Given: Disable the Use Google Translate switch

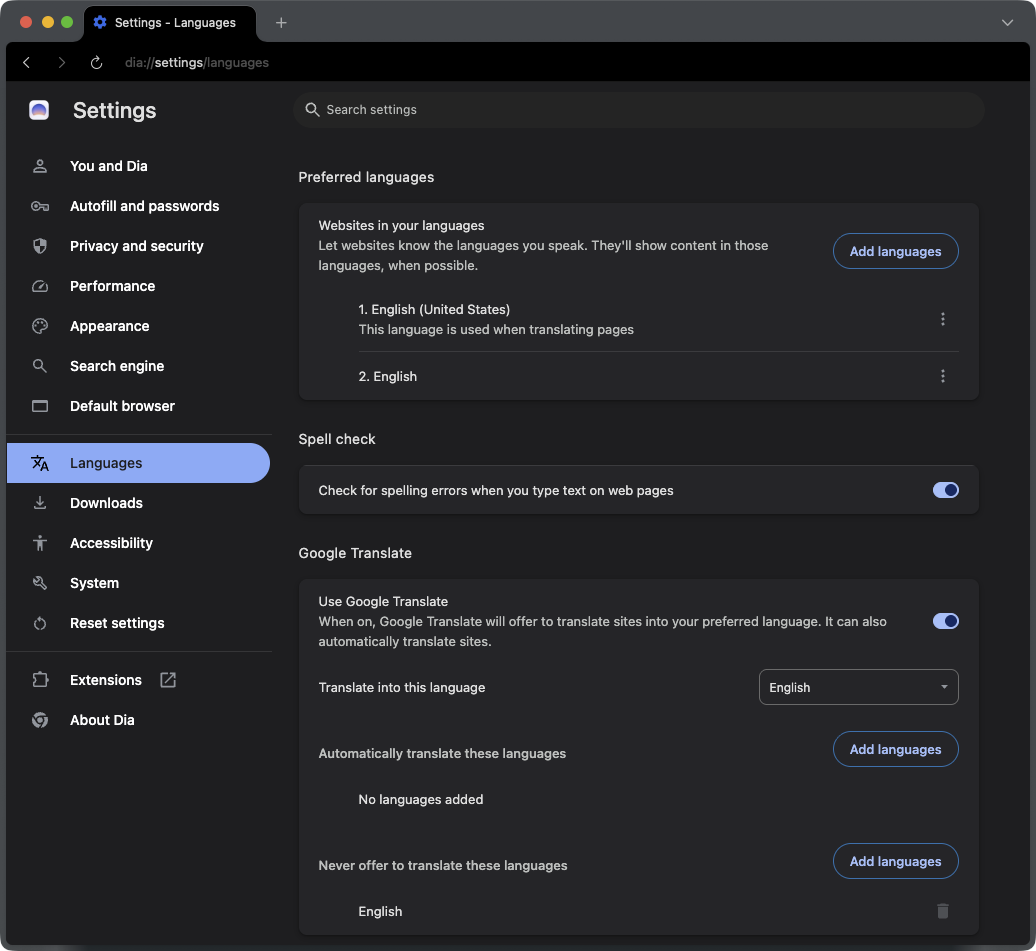Looking at the screenshot, I should click(945, 621).
